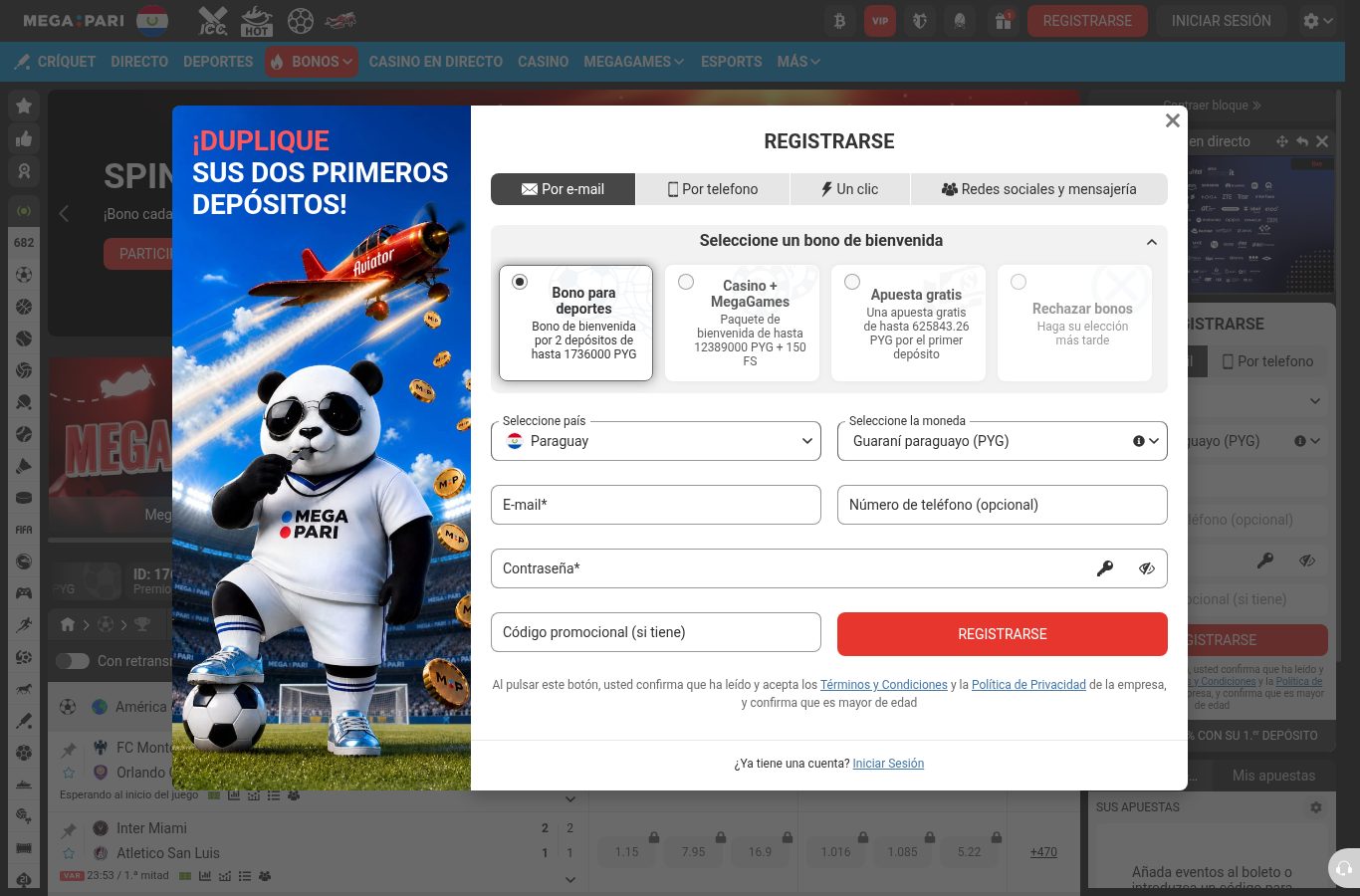This screenshot has height=896, width=1360.
Task: Click the red REGISTRARSE button in dialog
Action: click(x=1003, y=634)
